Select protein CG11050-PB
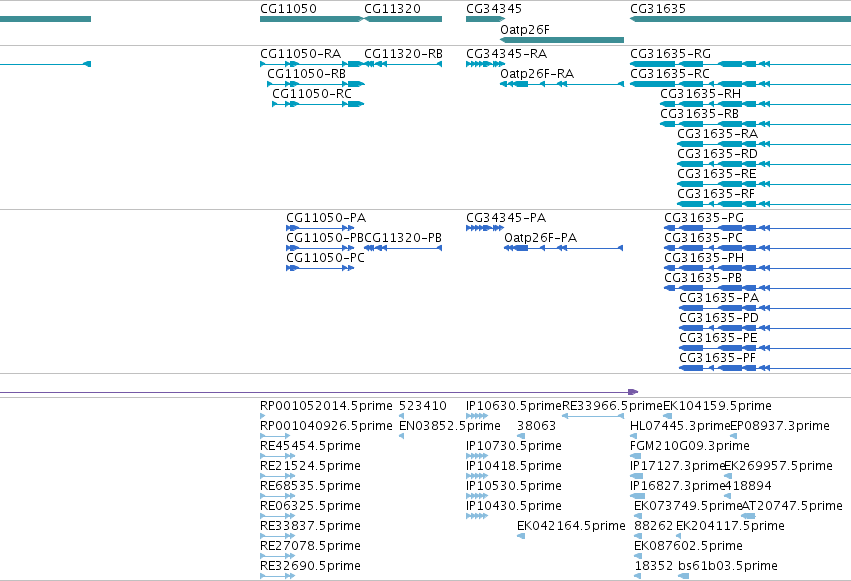851x581 pixels. pos(320,248)
